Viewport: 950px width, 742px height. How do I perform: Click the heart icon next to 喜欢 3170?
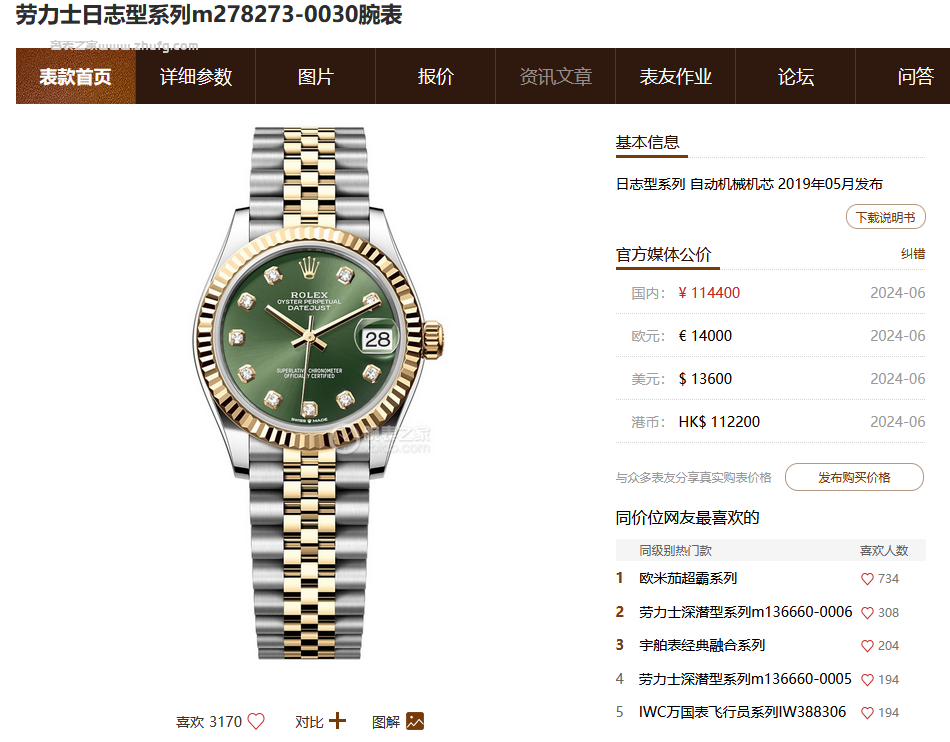pos(256,721)
